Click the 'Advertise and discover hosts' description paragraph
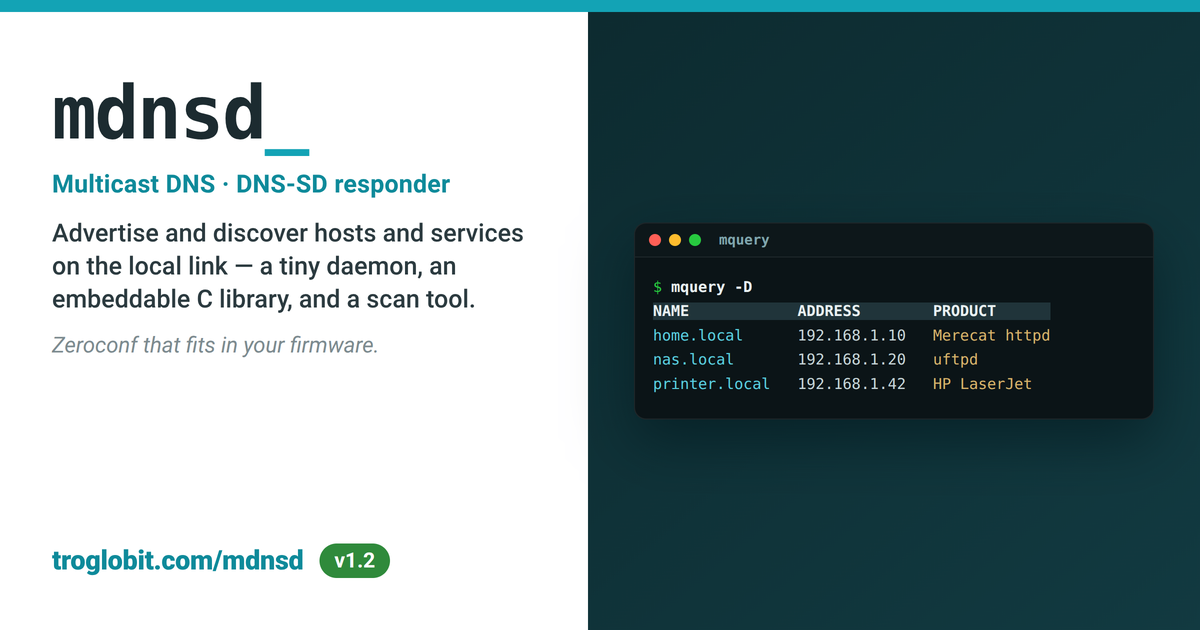This screenshot has width=1200, height=630. coord(288,266)
